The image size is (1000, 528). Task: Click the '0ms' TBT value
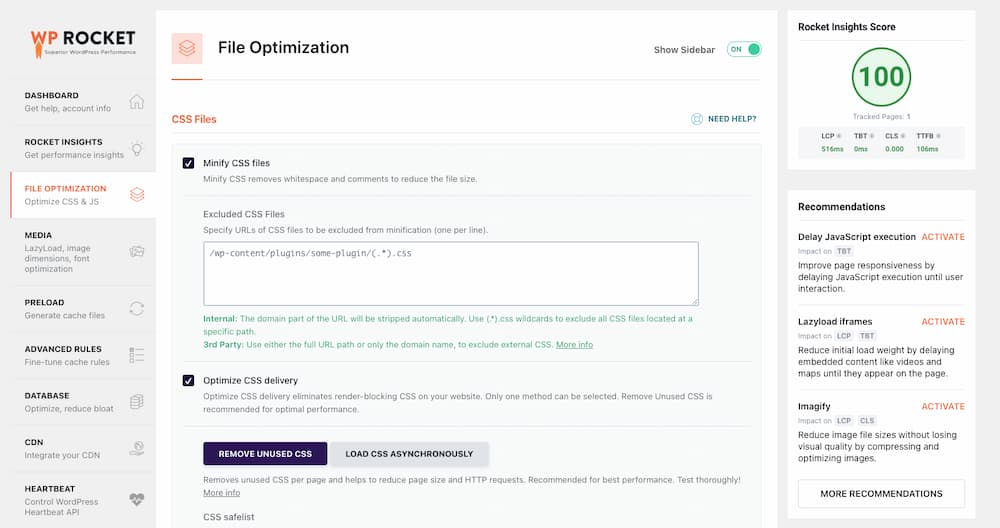tap(861, 149)
